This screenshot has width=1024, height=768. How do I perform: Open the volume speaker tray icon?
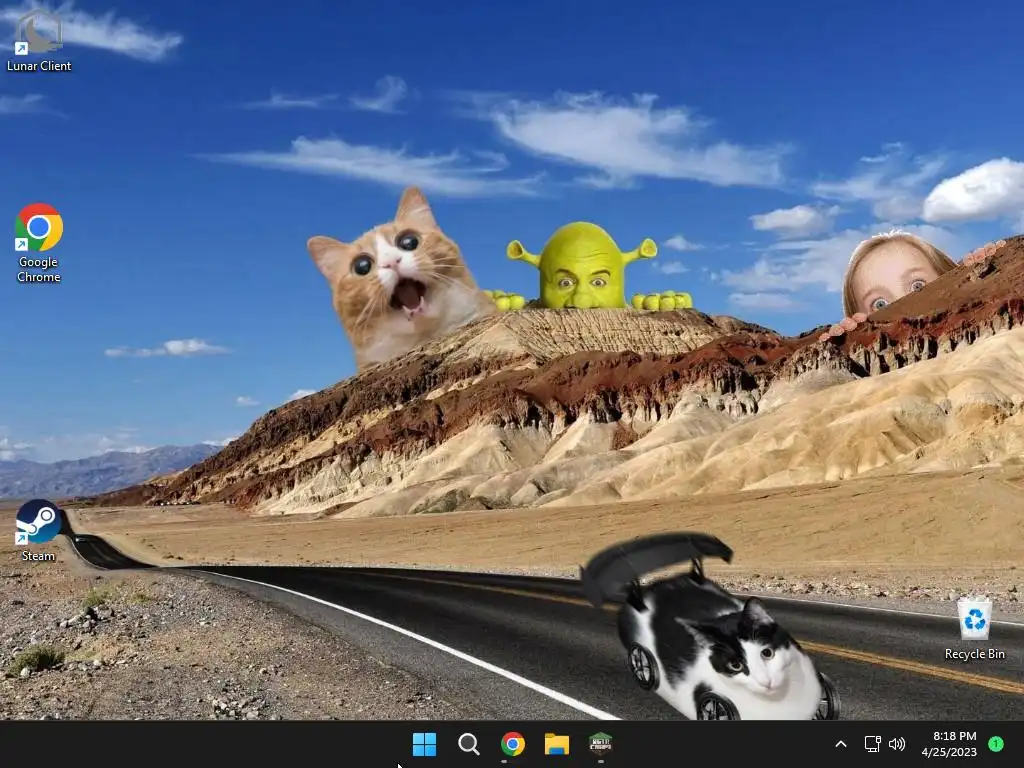(897, 744)
